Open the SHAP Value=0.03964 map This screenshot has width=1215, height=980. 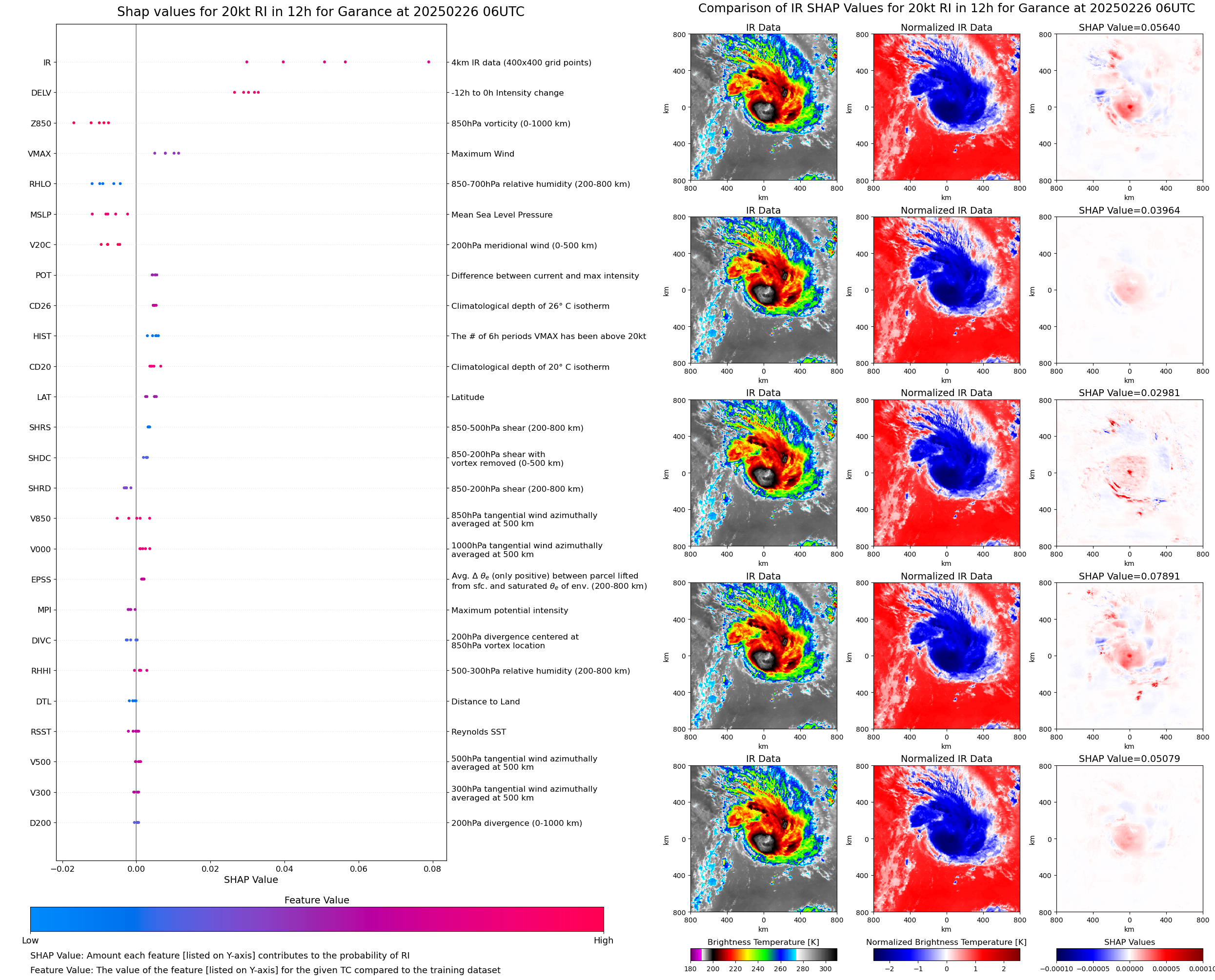(x=1129, y=290)
